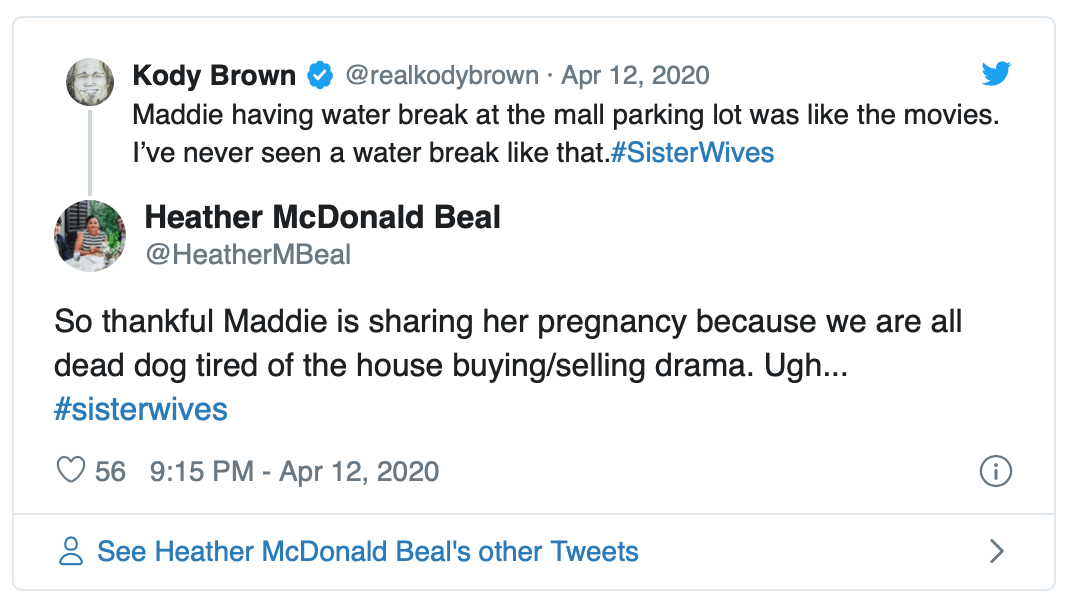This screenshot has width=1072, height=608.
Task: Click the person icon beside See other Tweets
Action: [x=71, y=551]
